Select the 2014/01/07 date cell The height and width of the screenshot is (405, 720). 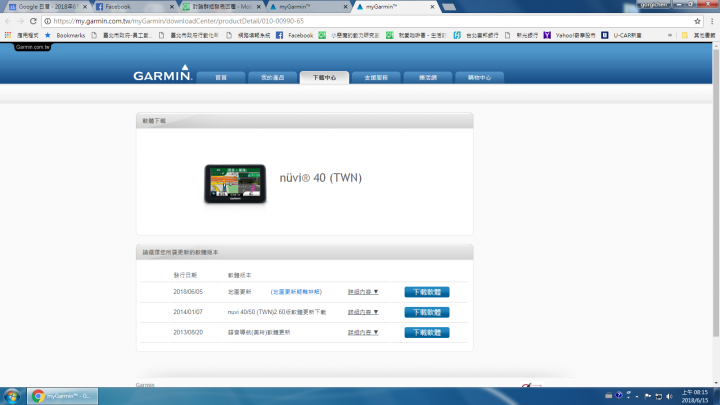tap(188, 312)
